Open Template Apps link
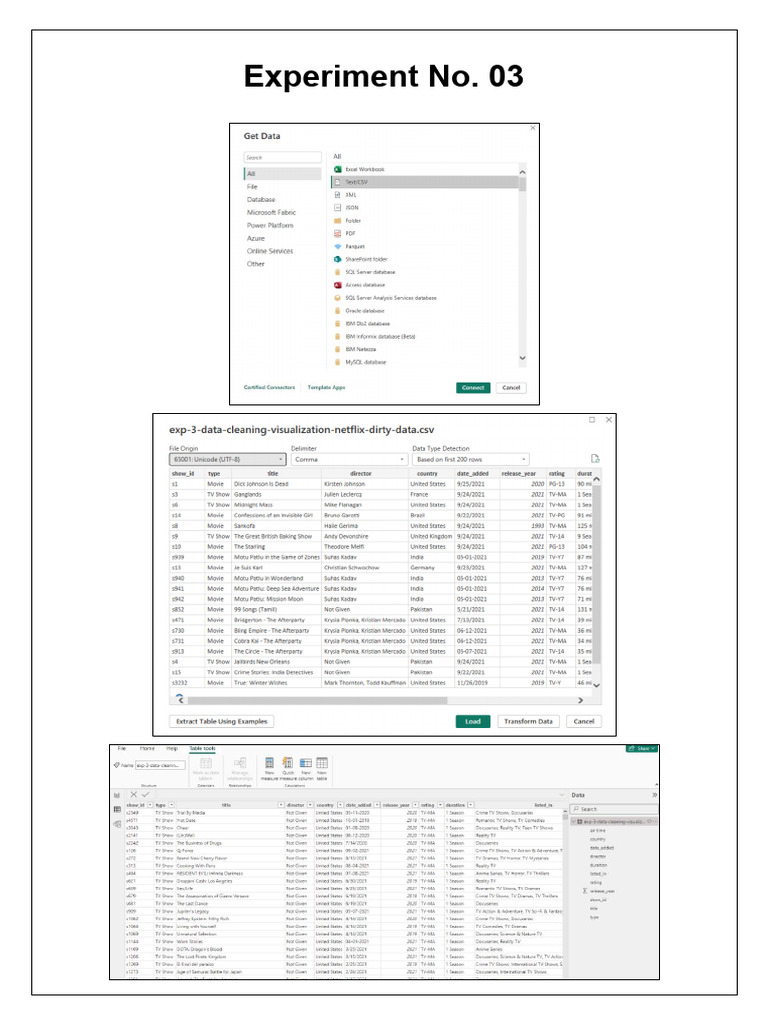The image size is (768, 1024). (x=327, y=387)
